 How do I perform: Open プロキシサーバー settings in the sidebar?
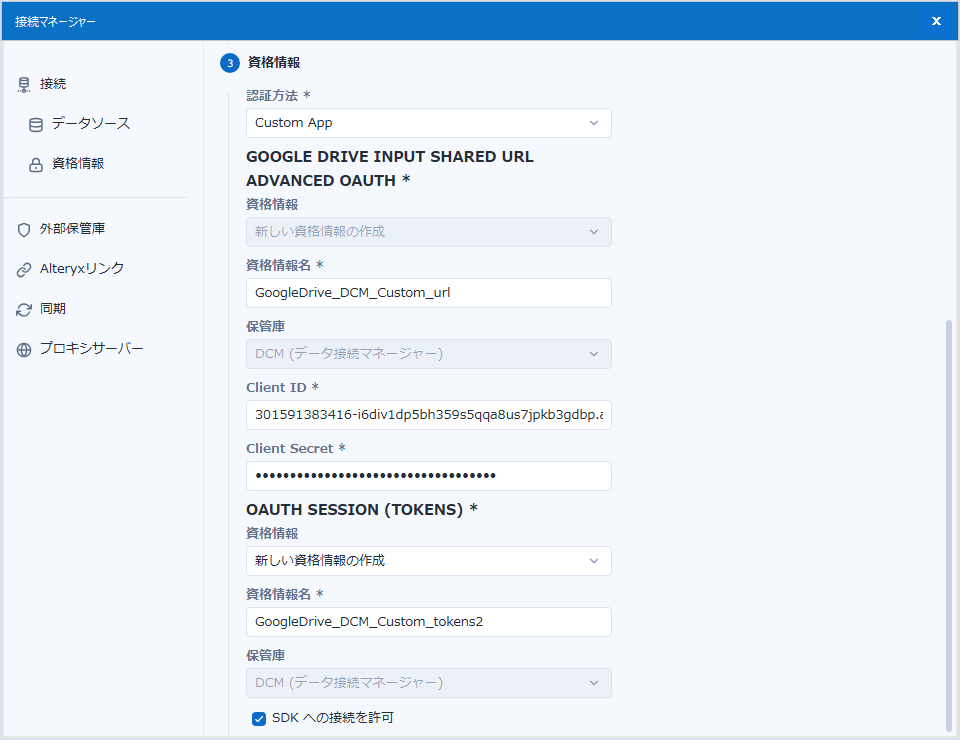coord(92,349)
